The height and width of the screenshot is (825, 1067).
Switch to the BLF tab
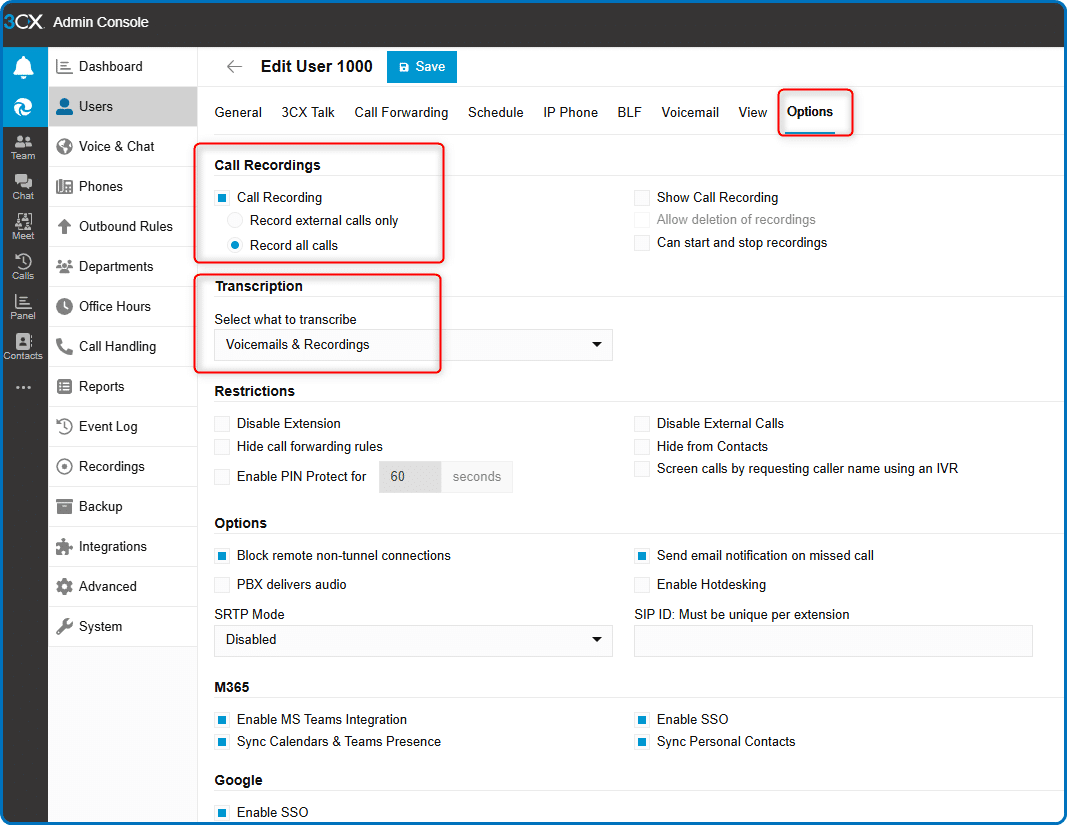point(629,112)
